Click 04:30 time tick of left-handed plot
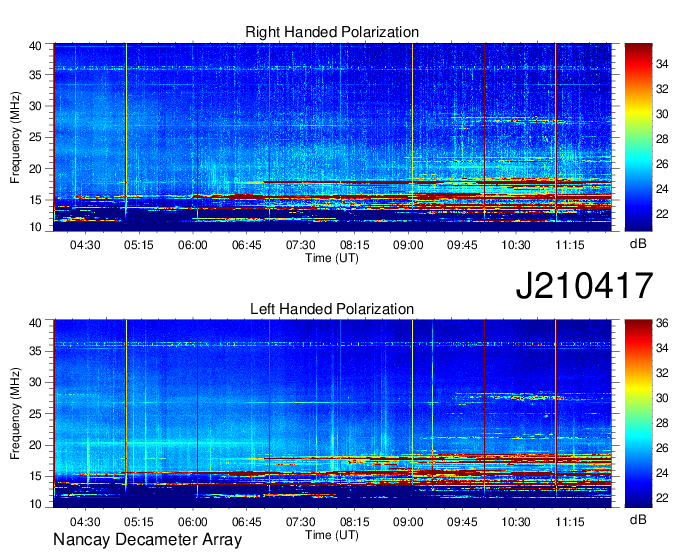This screenshot has height=552, width=680. (x=85, y=522)
